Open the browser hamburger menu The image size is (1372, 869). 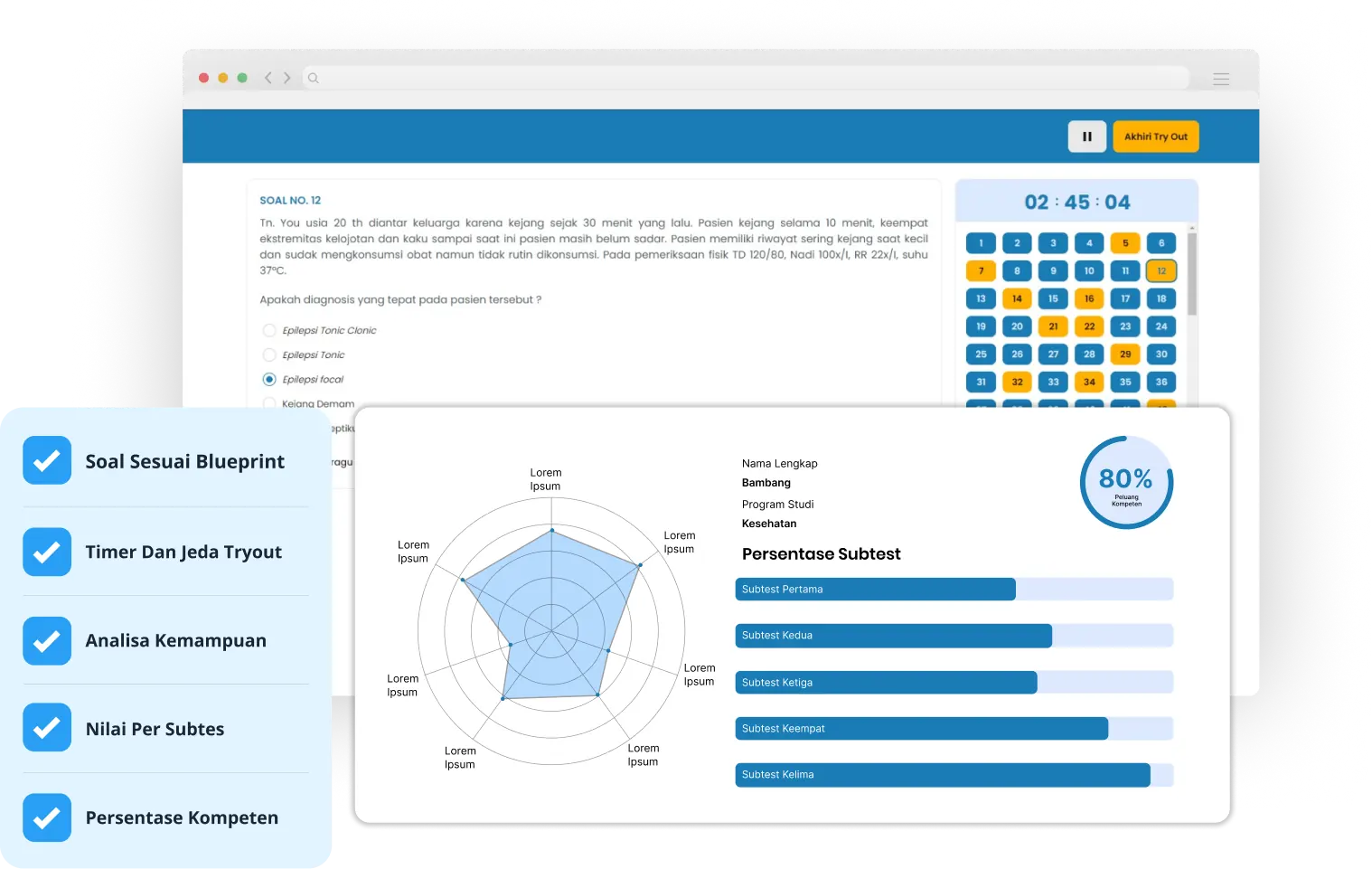pyautogui.click(x=1221, y=79)
